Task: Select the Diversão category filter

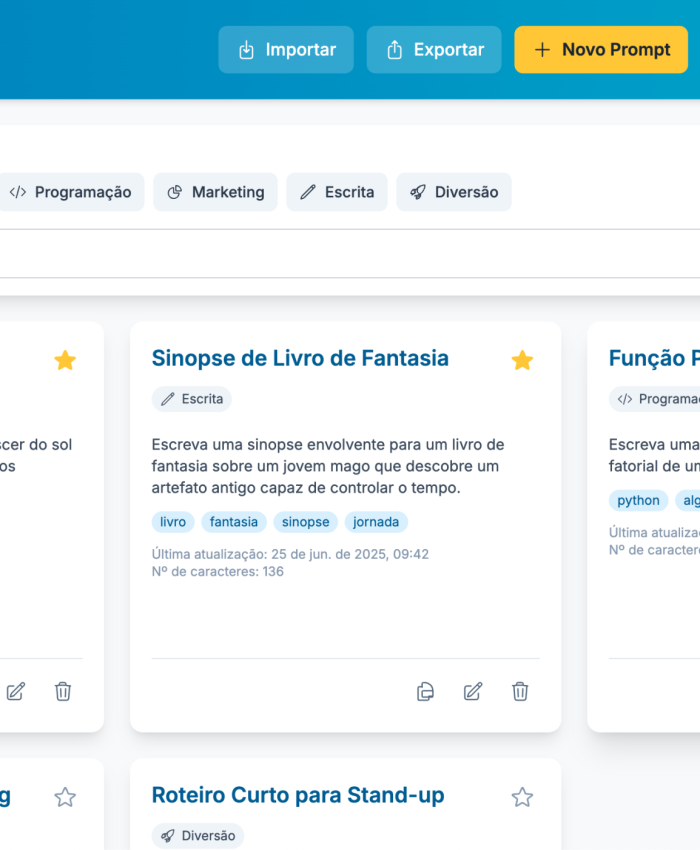Action: coord(454,192)
